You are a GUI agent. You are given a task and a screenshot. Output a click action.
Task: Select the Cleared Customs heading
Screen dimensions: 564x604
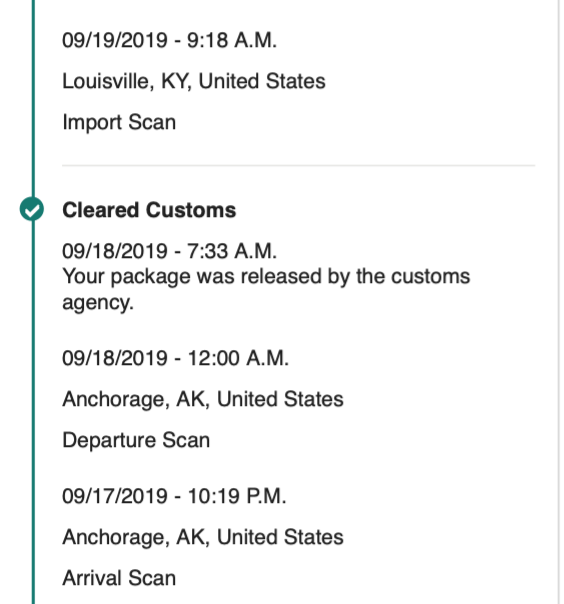[x=149, y=210]
